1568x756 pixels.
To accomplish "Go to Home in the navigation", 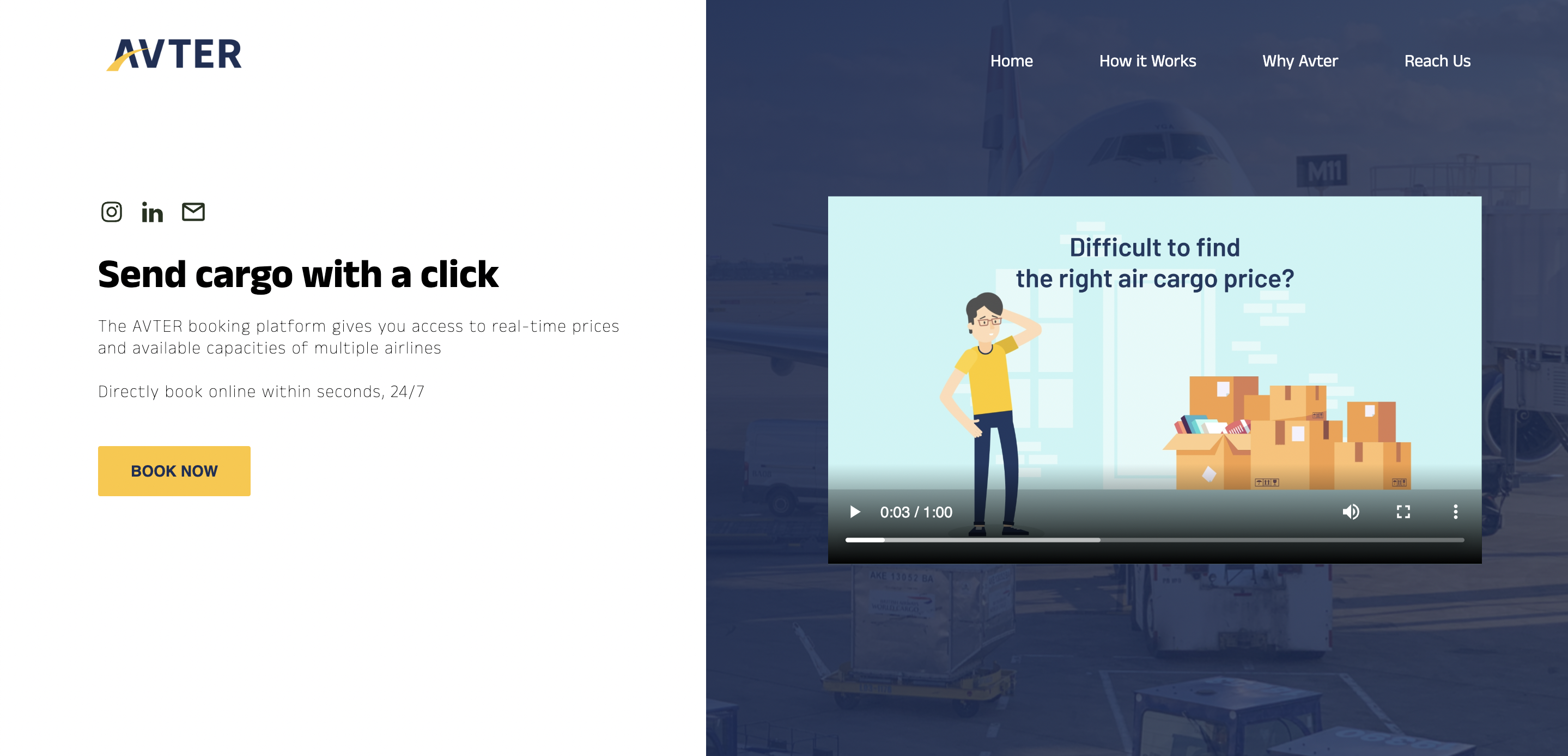I will pos(1011,61).
